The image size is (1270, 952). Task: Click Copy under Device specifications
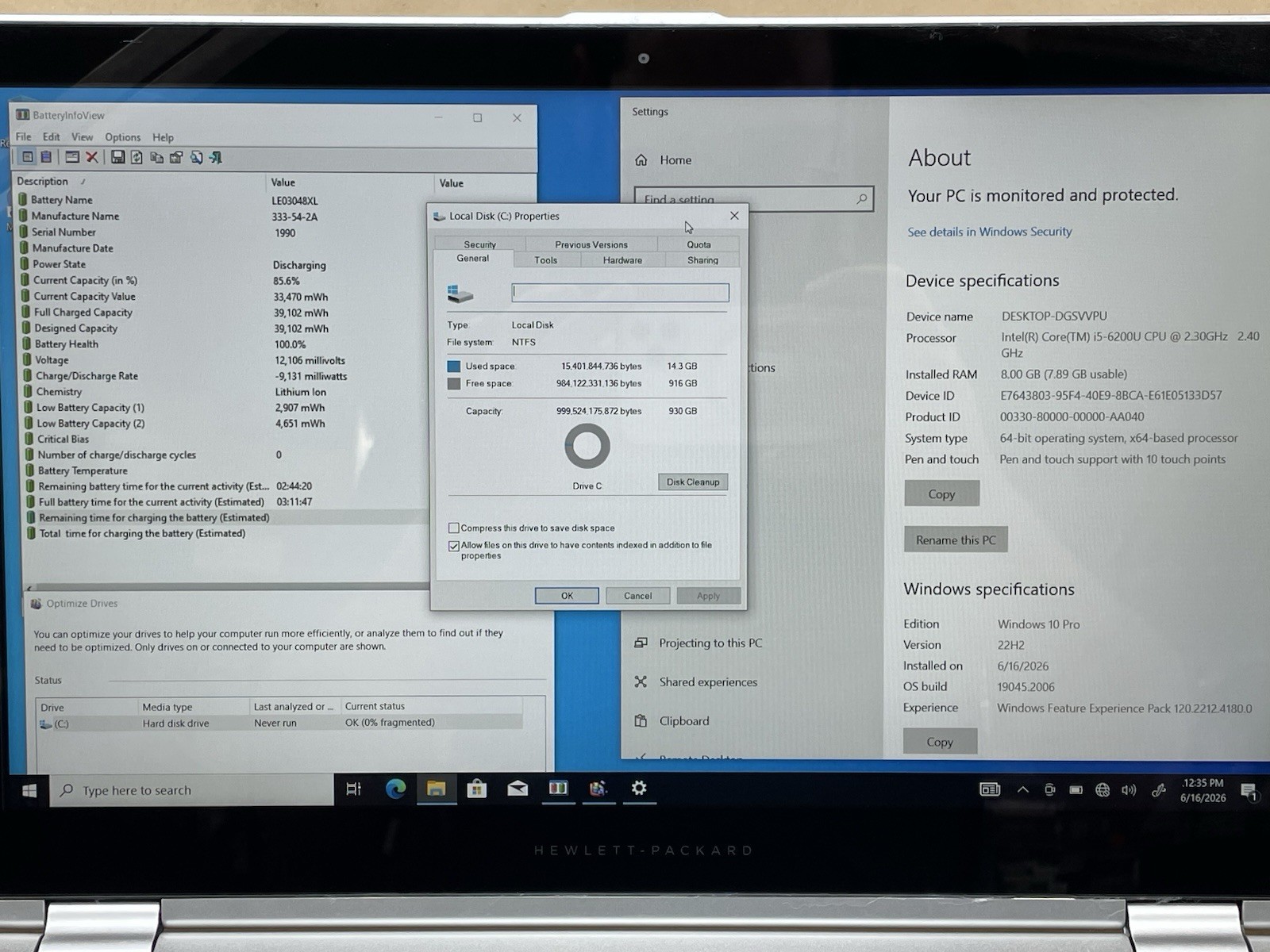pyautogui.click(x=942, y=493)
